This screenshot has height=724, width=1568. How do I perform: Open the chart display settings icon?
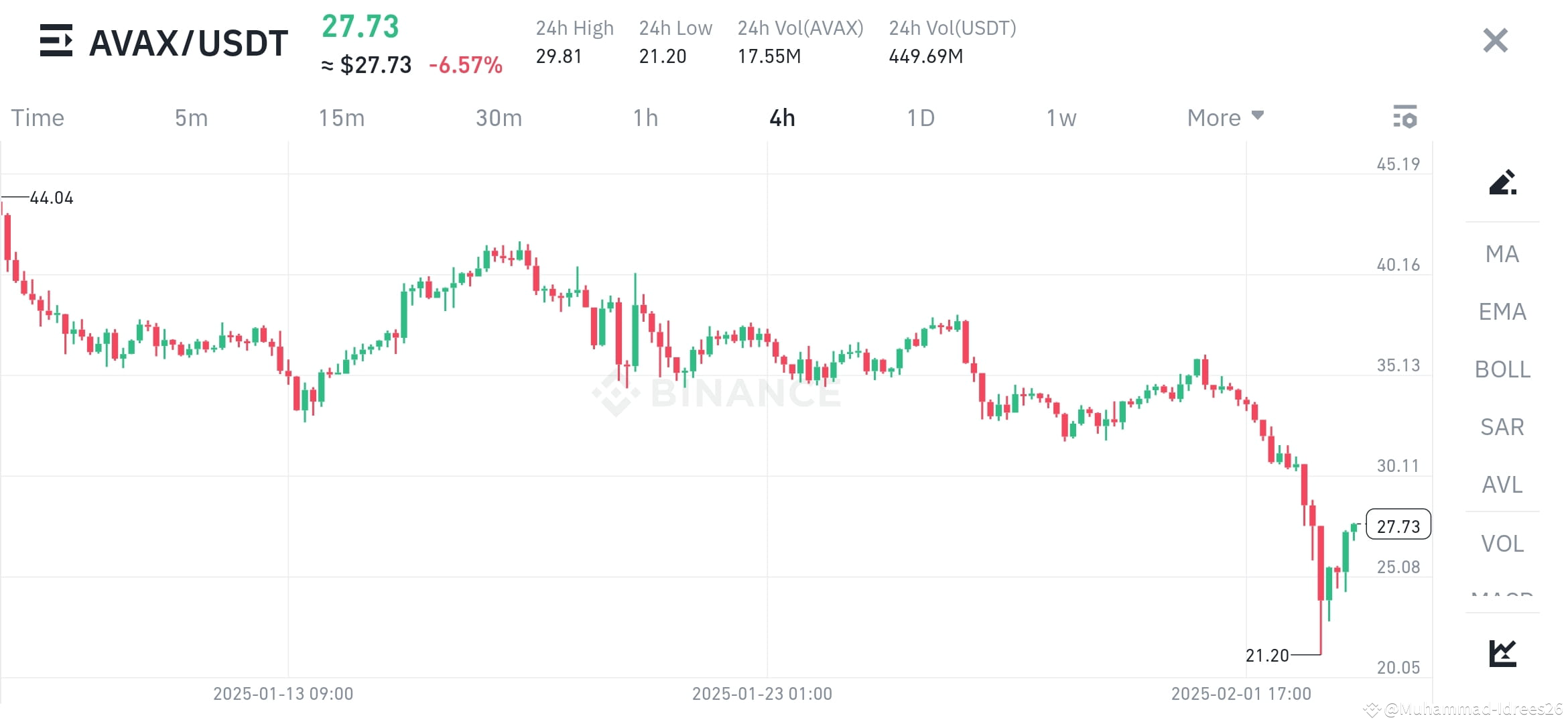[x=1406, y=117]
